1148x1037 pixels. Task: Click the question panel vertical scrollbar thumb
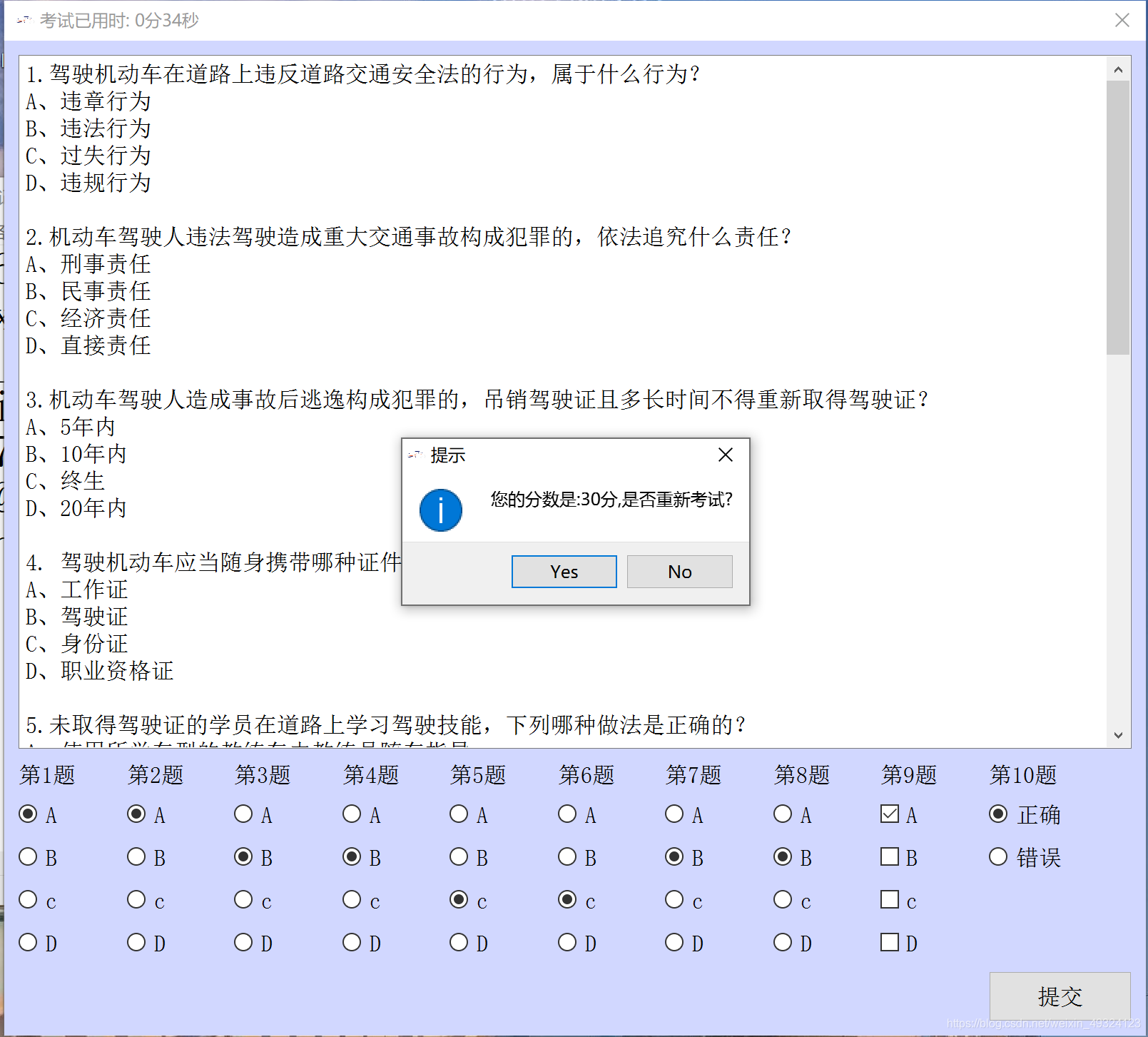pyautogui.click(x=1118, y=218)
